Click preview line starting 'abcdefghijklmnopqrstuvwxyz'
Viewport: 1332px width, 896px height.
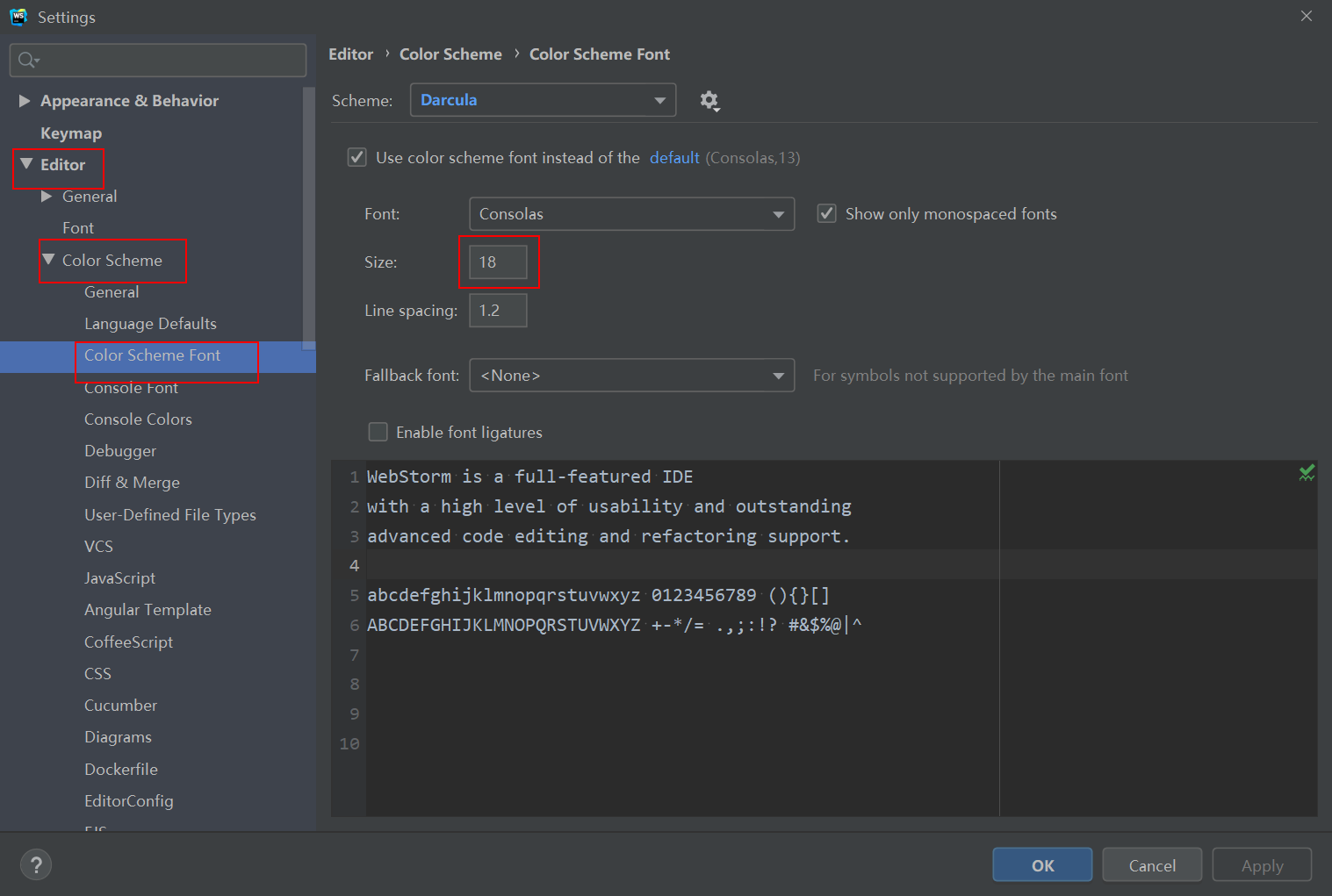[598, 595]
